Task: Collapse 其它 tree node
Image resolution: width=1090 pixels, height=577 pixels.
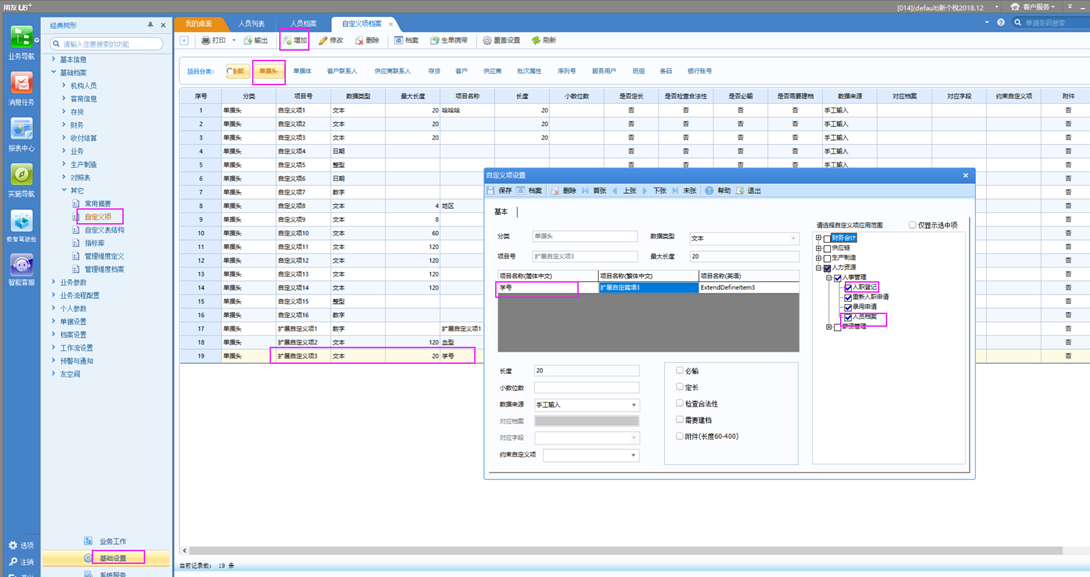Action: pyautogui.click(x=64, y=190)
